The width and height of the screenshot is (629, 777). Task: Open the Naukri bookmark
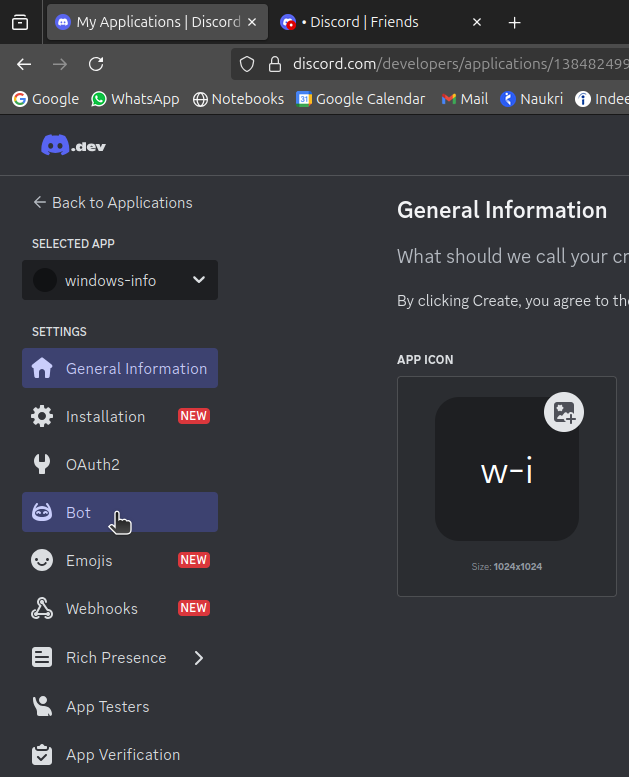point(531,99)
